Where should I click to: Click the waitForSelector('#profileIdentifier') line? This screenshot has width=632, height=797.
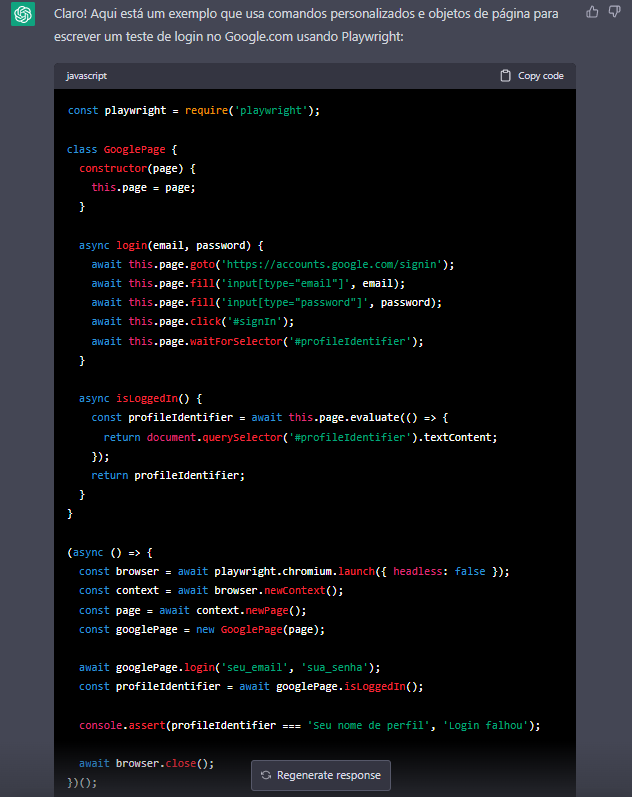(257, 341)
